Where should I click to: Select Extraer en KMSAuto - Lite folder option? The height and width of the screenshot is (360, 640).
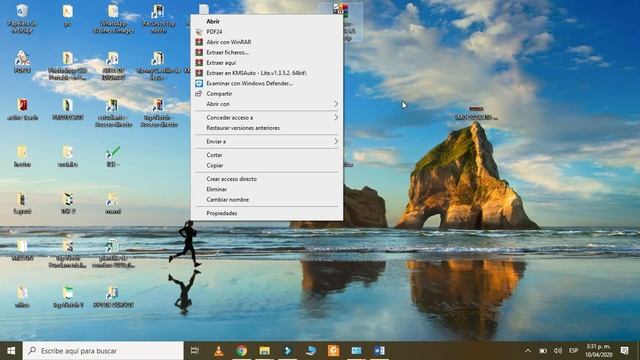click(267, 73)
